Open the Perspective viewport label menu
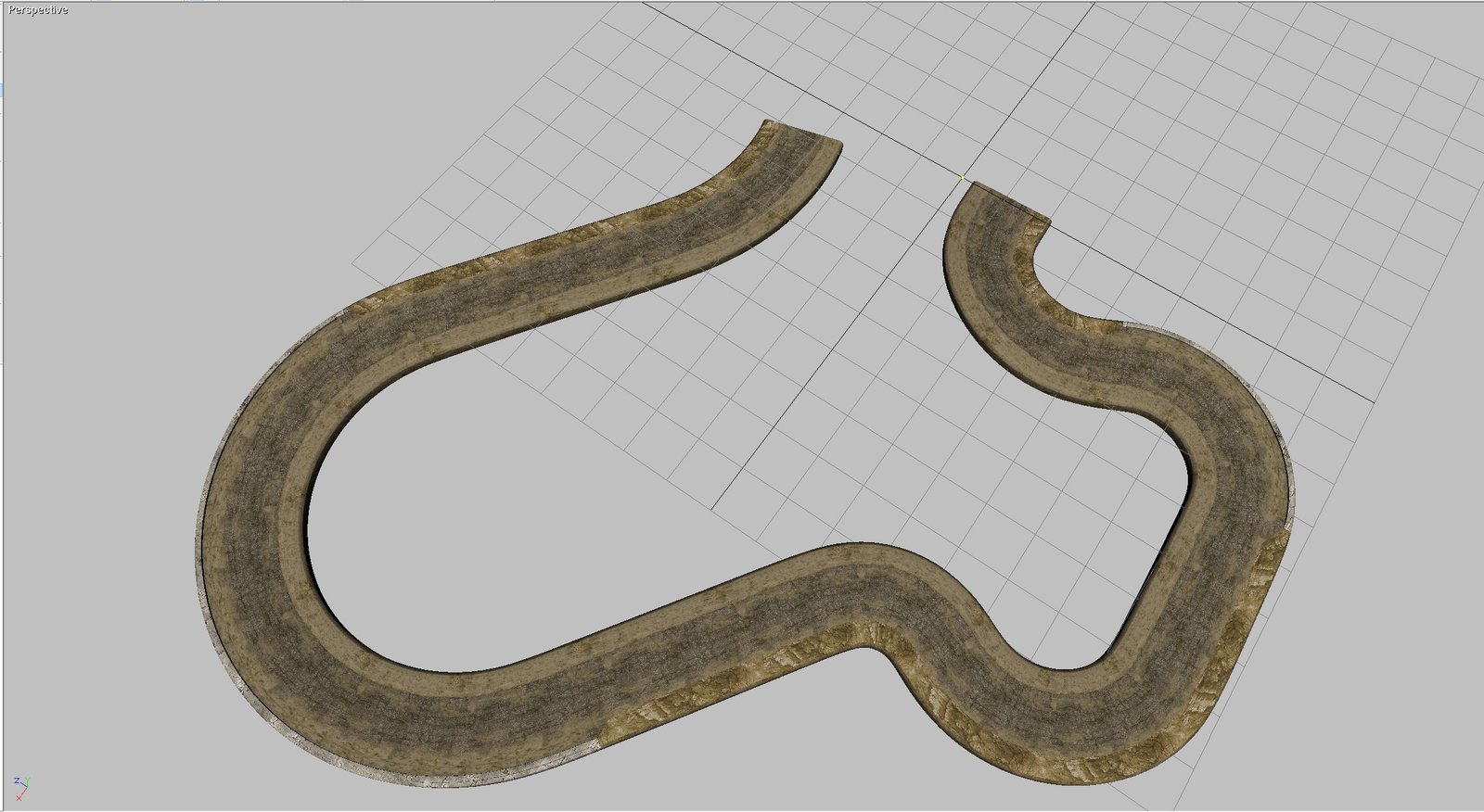Viewport: 1484px width, 812px height. [x=38, y=10]
